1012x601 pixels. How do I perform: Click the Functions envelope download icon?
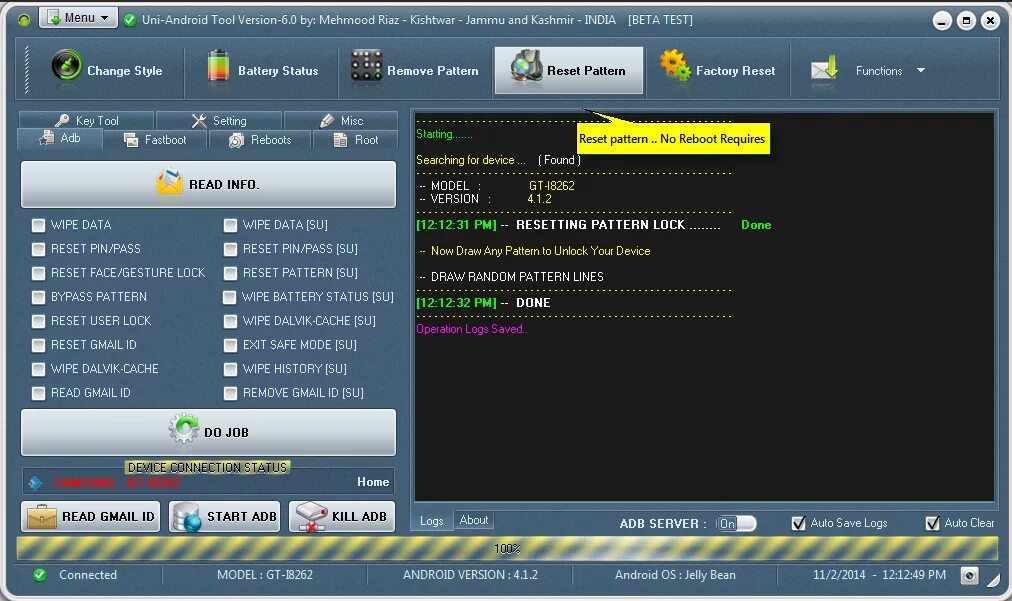tap(825, 68)
